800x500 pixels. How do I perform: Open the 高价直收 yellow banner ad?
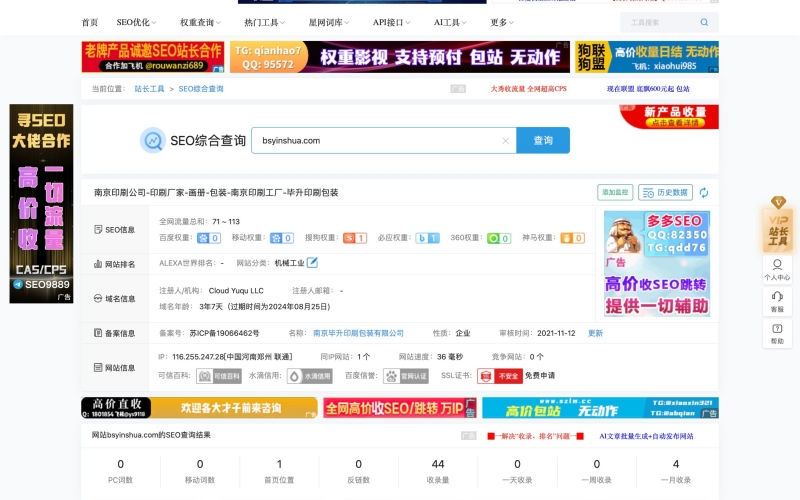coord(199,408)
